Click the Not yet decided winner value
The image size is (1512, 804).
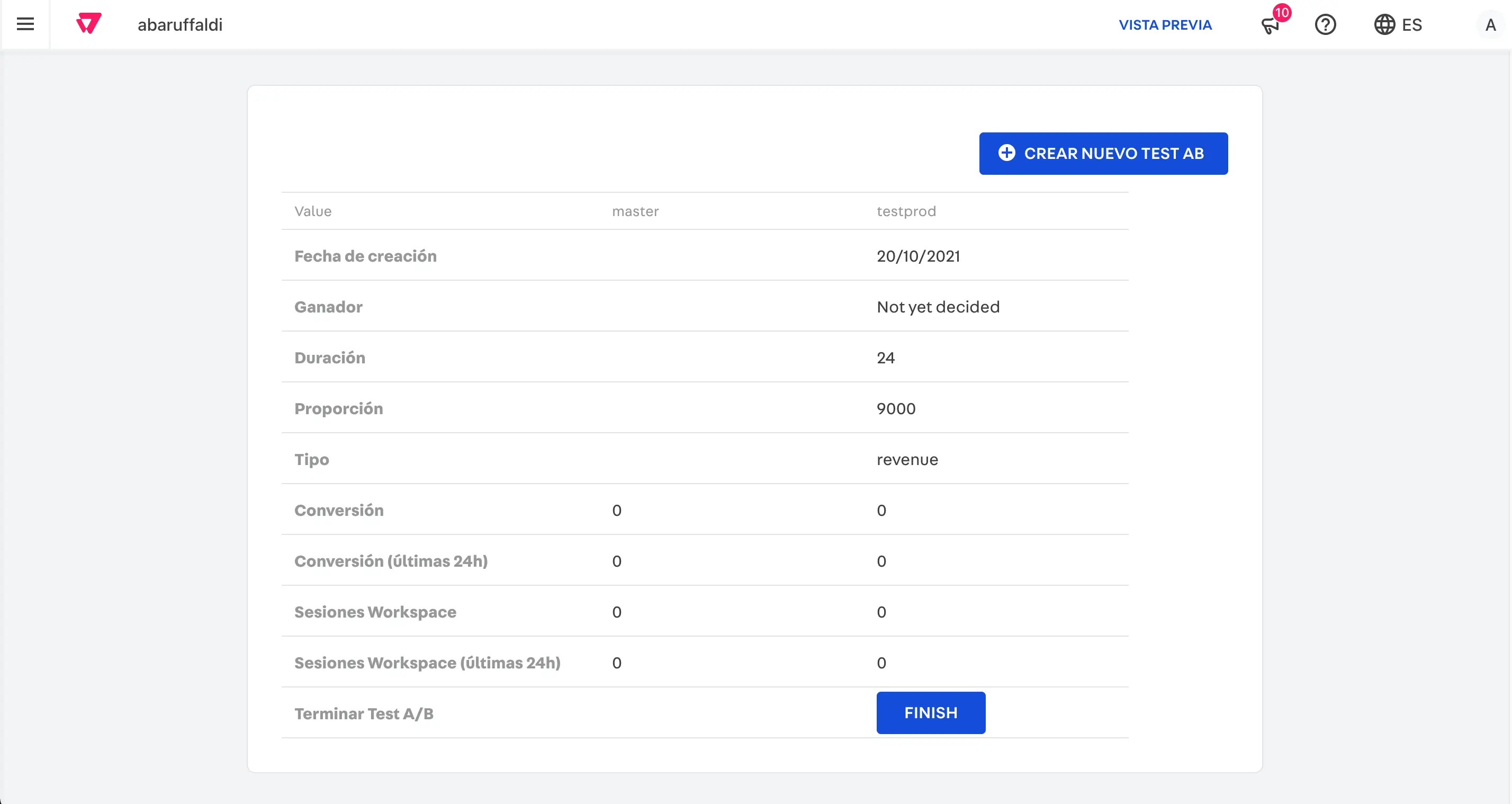click(x=938, y=307)
